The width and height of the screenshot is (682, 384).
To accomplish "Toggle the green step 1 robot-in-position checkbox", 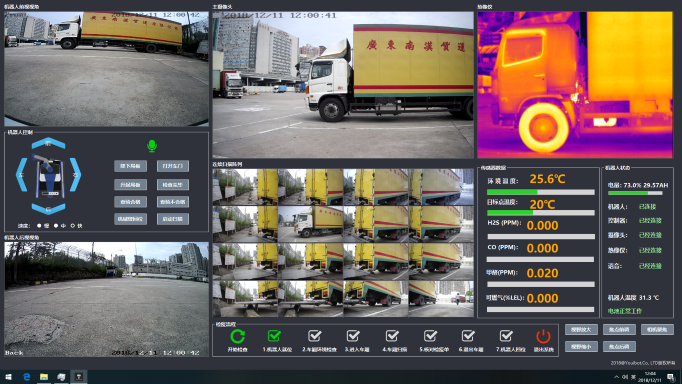I will tap(274, 335).
